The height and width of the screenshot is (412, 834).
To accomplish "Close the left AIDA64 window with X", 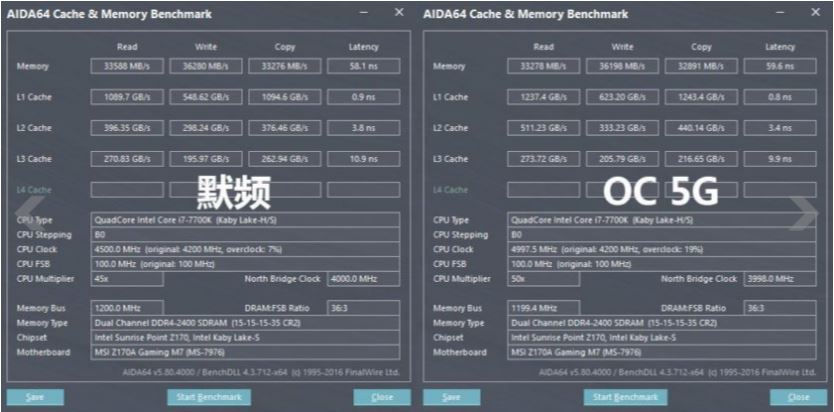I will pos(399,13).
